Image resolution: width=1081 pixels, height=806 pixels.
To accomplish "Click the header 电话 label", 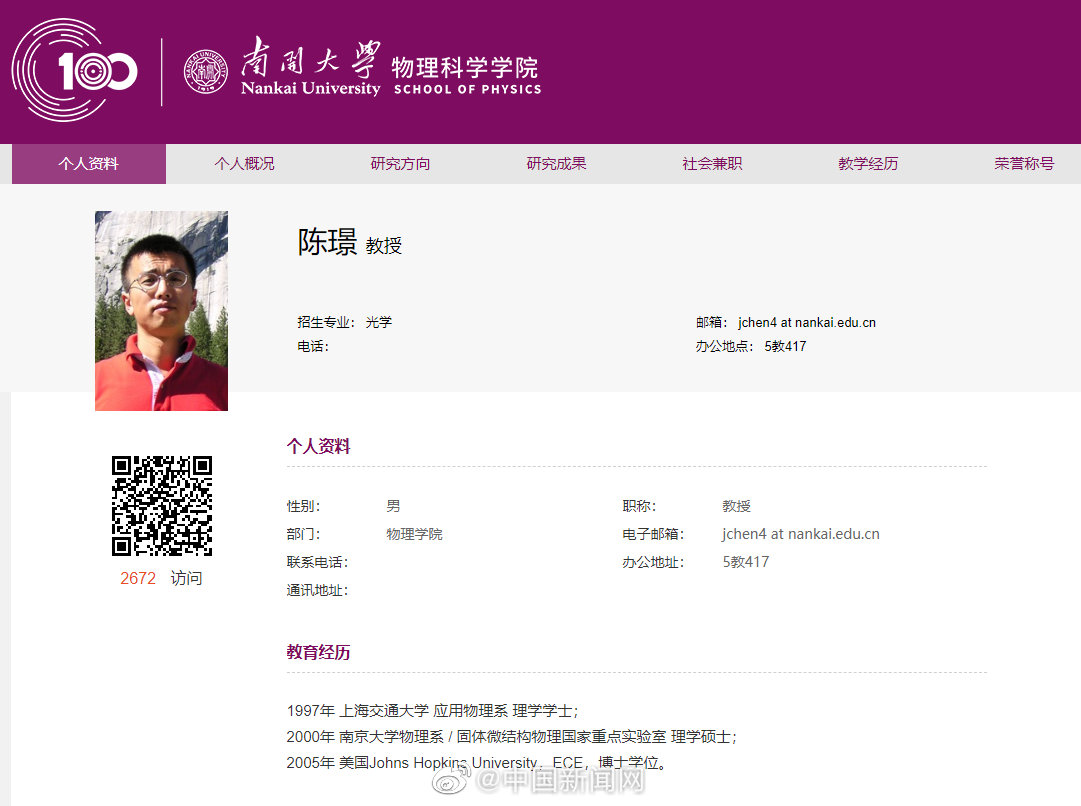I will click(312, 346).
